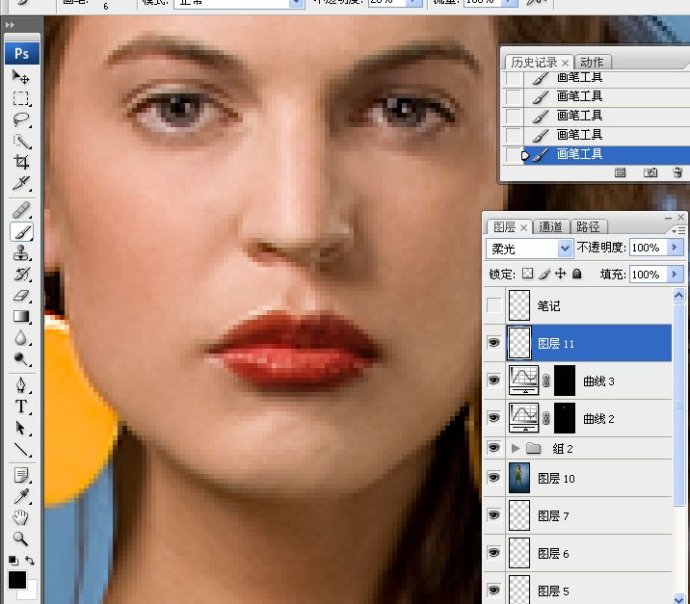
Task: Switch to the 图层 tab
Action: coord(504,227)
